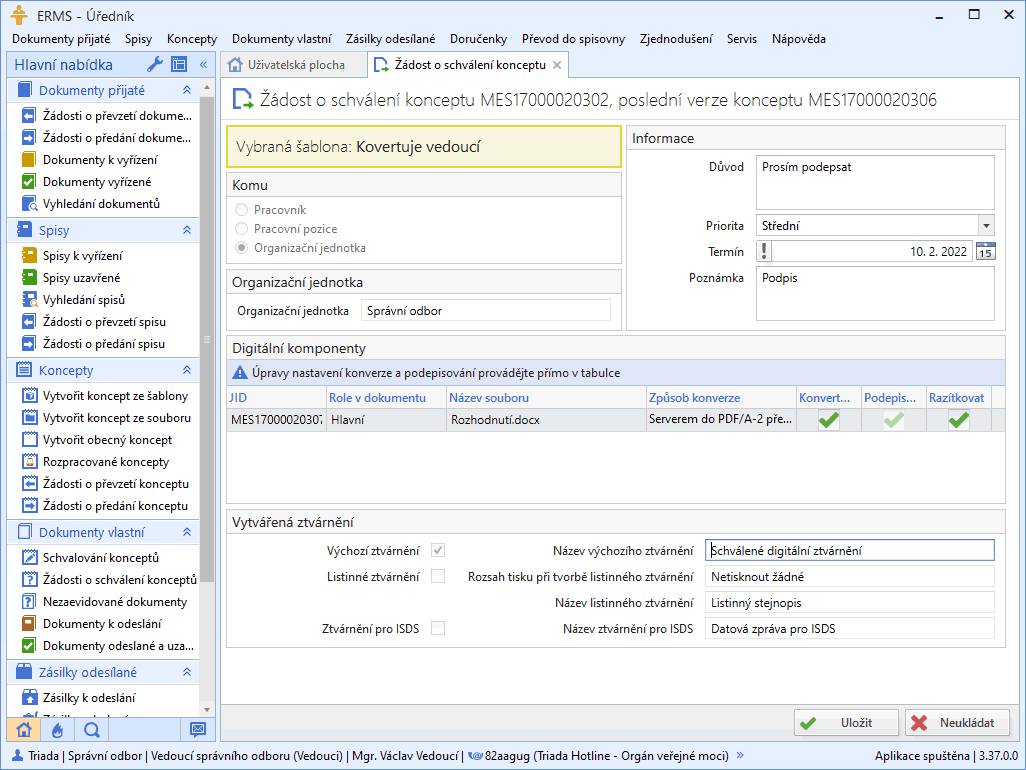Close the Žádost o schválení konceptu tab

point(558,65)
